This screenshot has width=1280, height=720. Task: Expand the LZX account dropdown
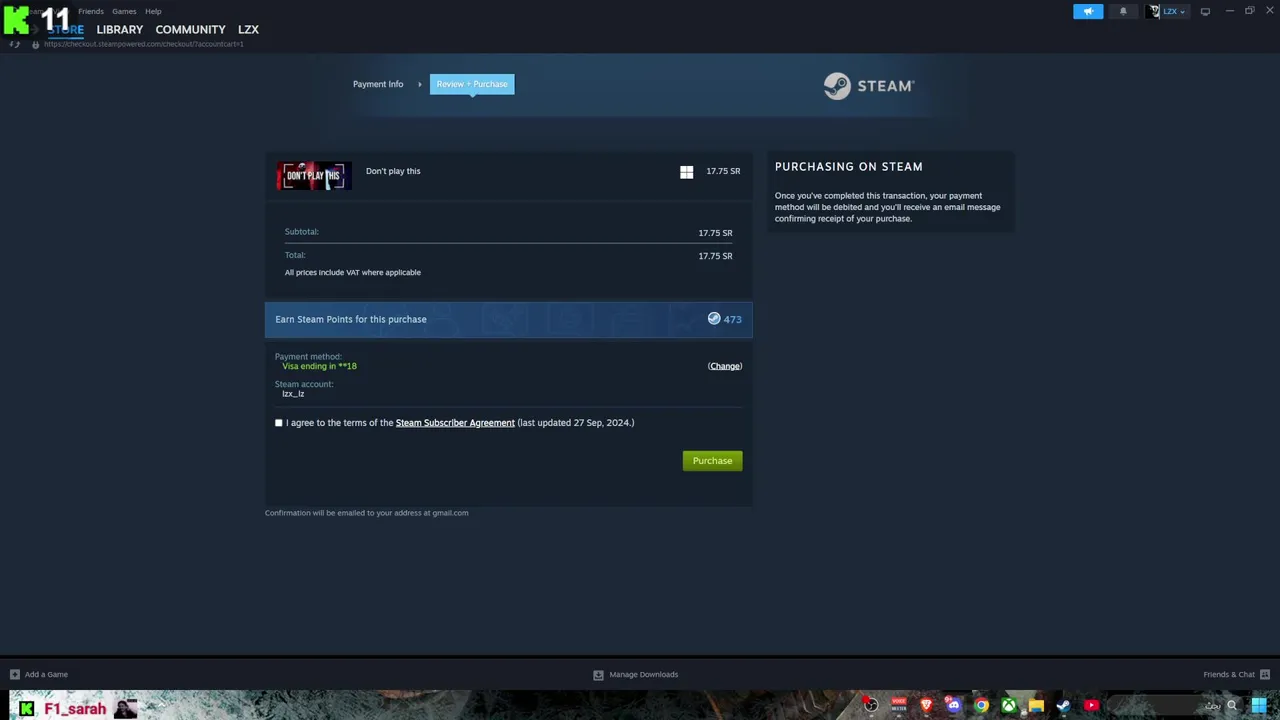pos(1174,12)
